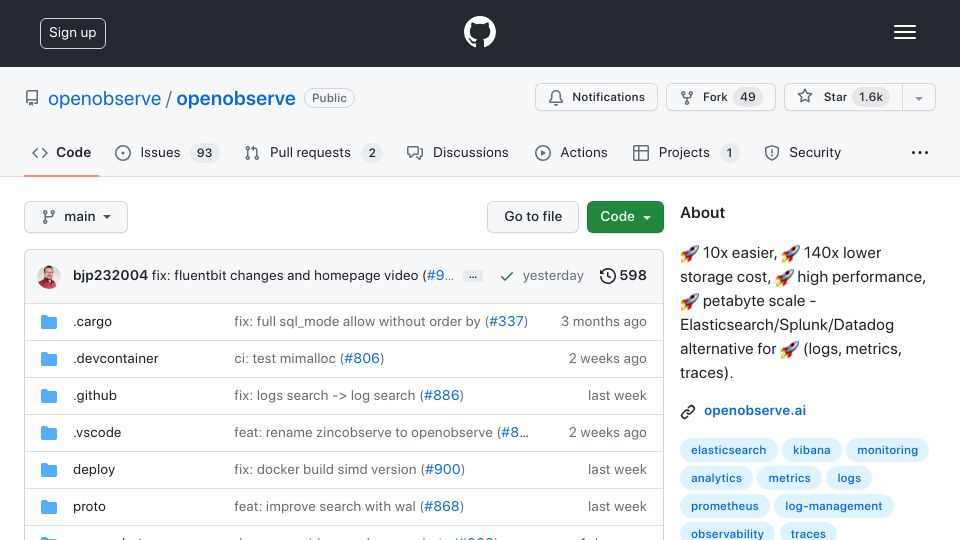Open the deploy folder
The width and height of the screenshot is (960, 540).
click(94, 470)
